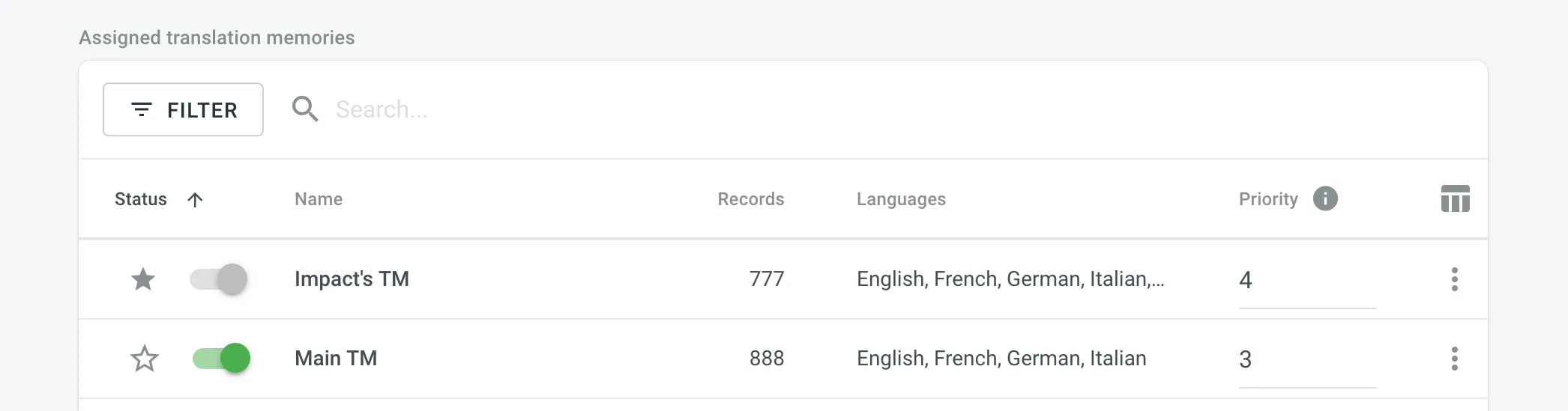
Task: Click the filled star for Impact's TM
Action: (143, 279)
